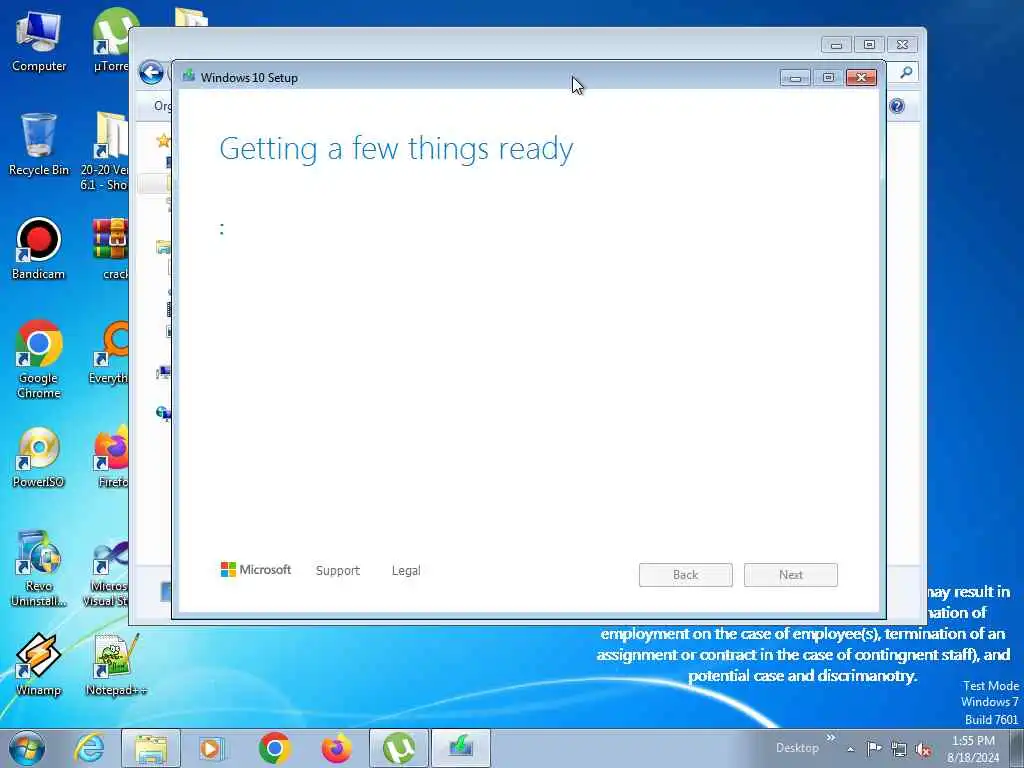1024x768 pixels.
Task: Open the Action Center flag tray icon
Action: 873,748
